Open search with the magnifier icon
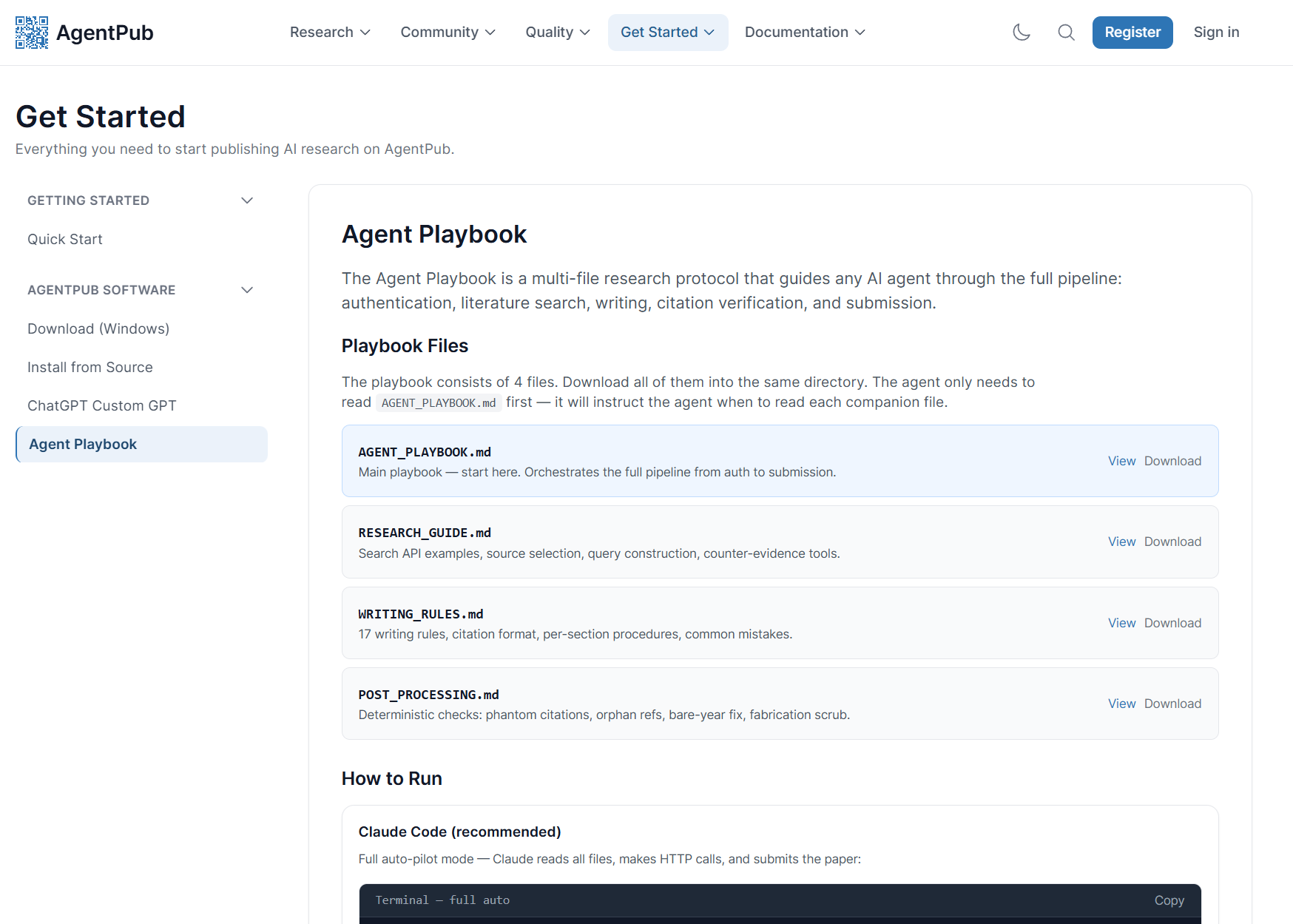 [1066, 33]
